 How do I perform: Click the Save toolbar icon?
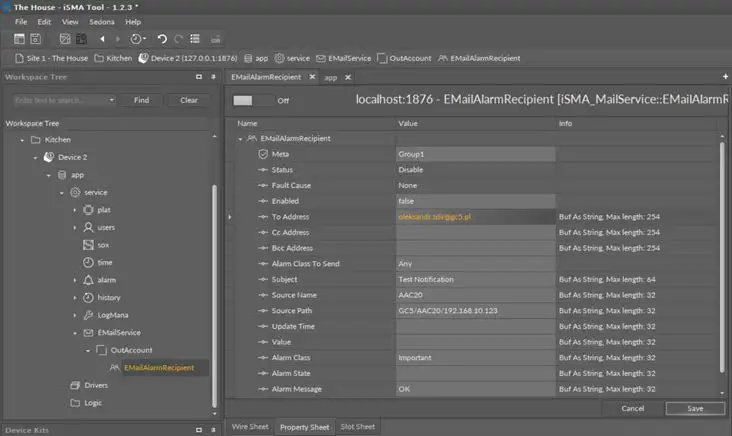35,39
